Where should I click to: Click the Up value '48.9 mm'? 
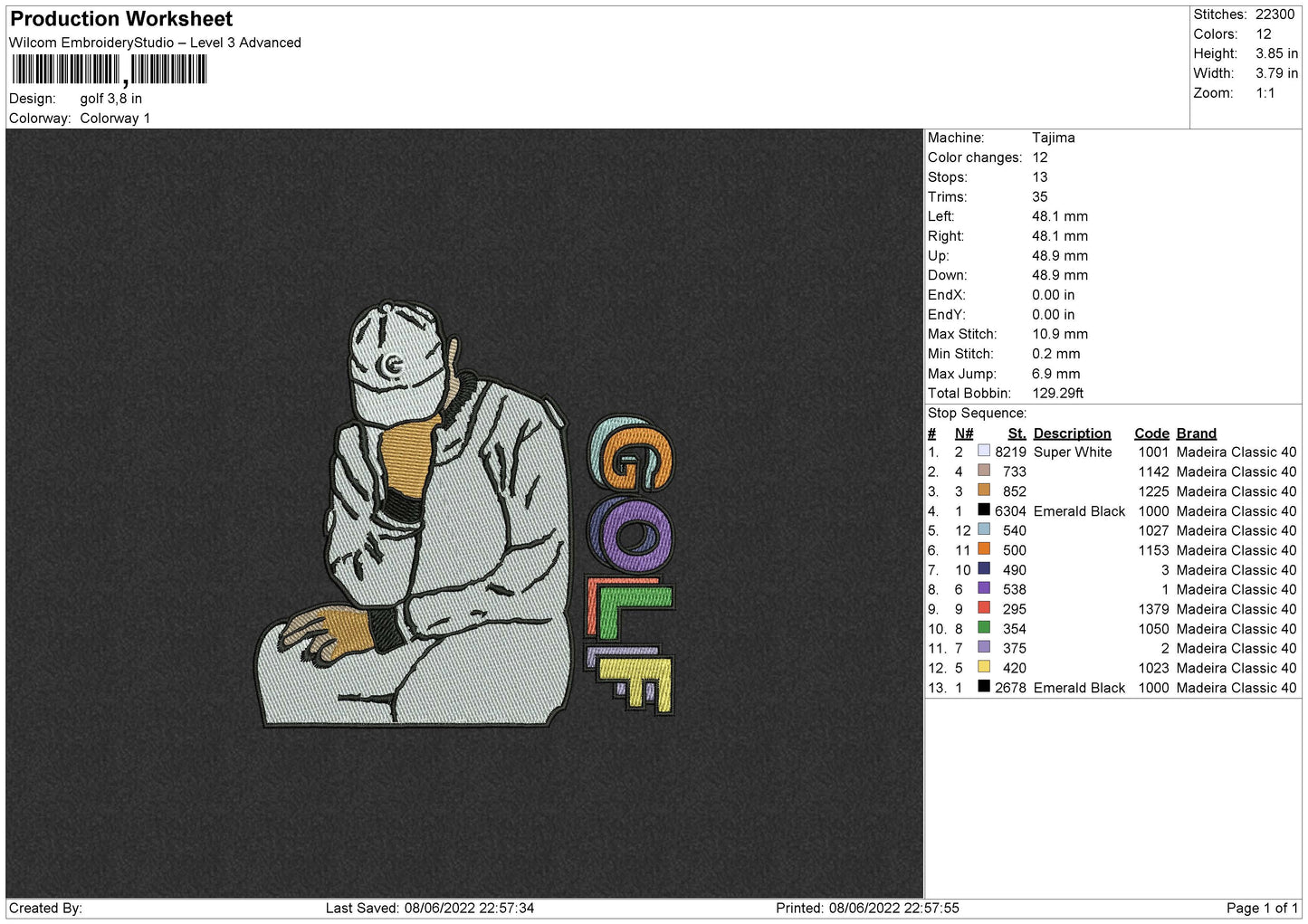click(1060, 255)
